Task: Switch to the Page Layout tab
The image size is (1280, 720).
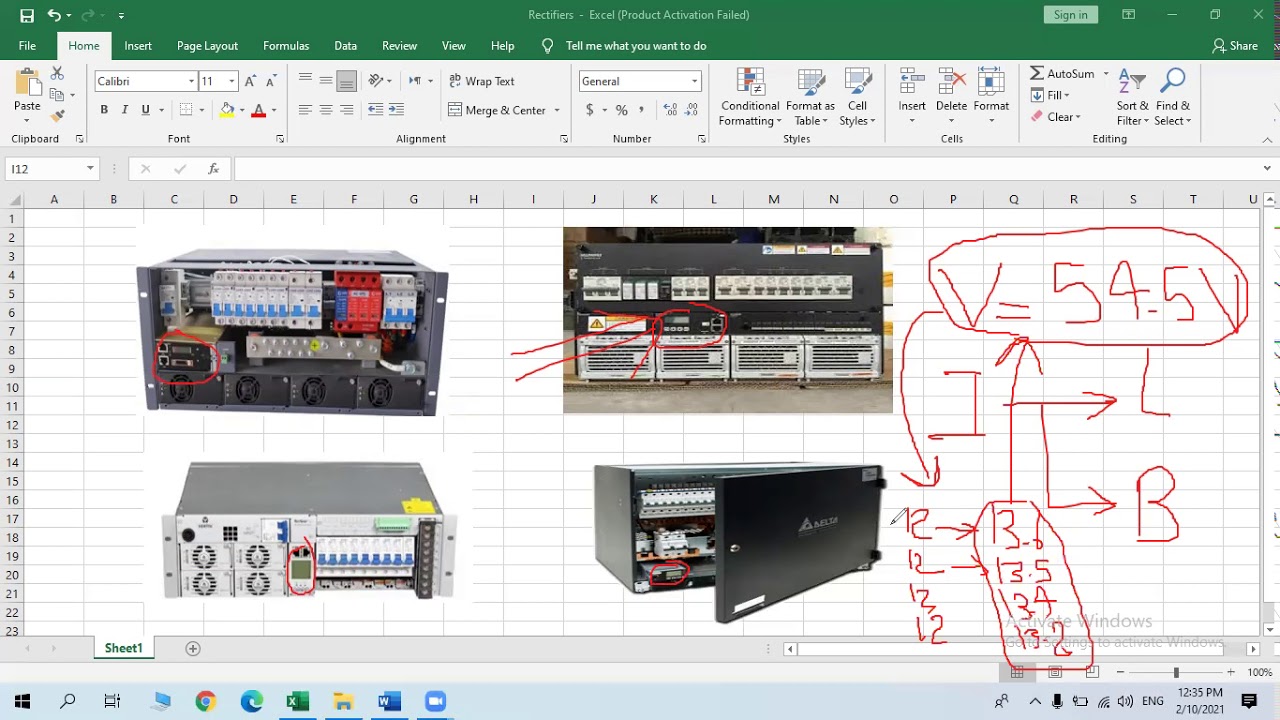Action: pyautogui.click(x=207, y=46)
